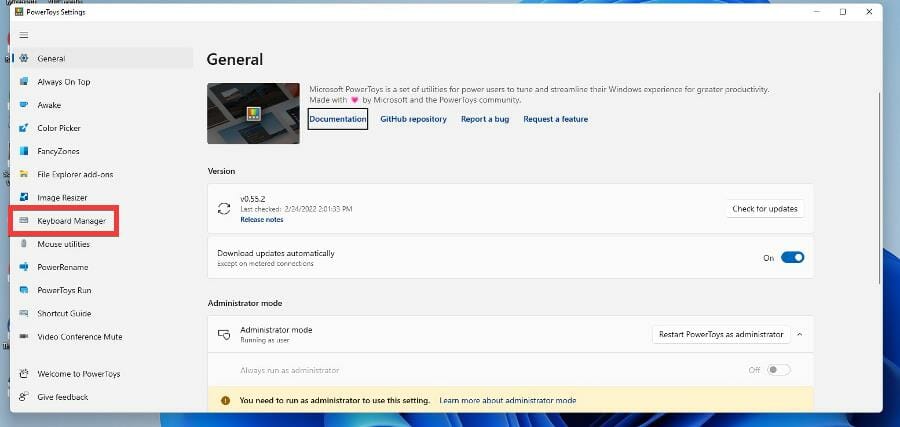Viewport: 900px width, 427px height.
Task: Toggle Always run as administrator switch
Action: click(x=779, y=370)
